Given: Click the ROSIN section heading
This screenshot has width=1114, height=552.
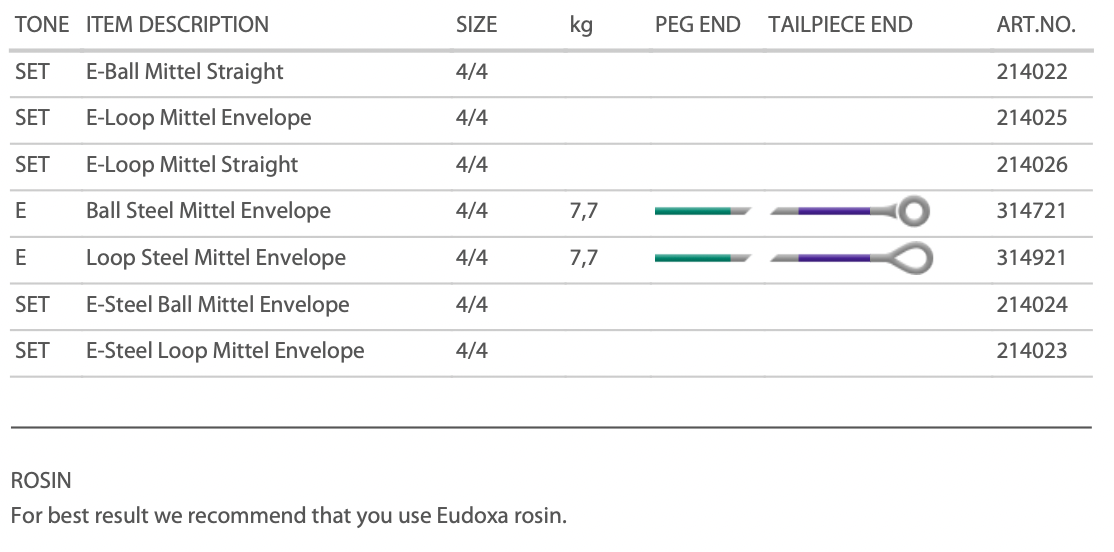Looking at the screenshot, I should pyautogui.click(x=41, y=481).
